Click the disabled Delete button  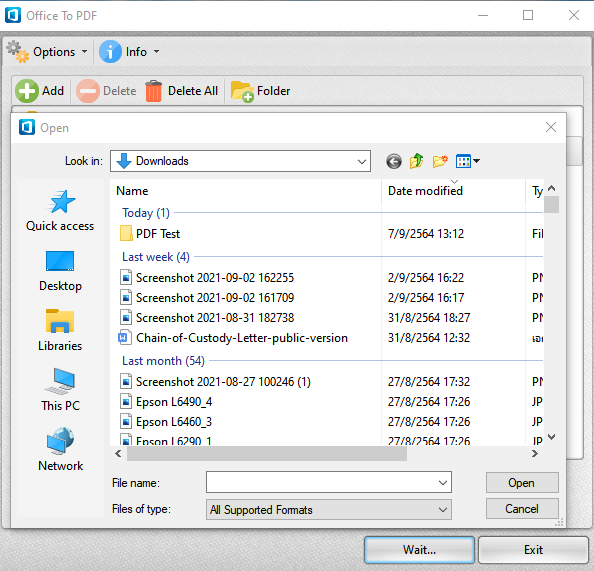[106, 91]
